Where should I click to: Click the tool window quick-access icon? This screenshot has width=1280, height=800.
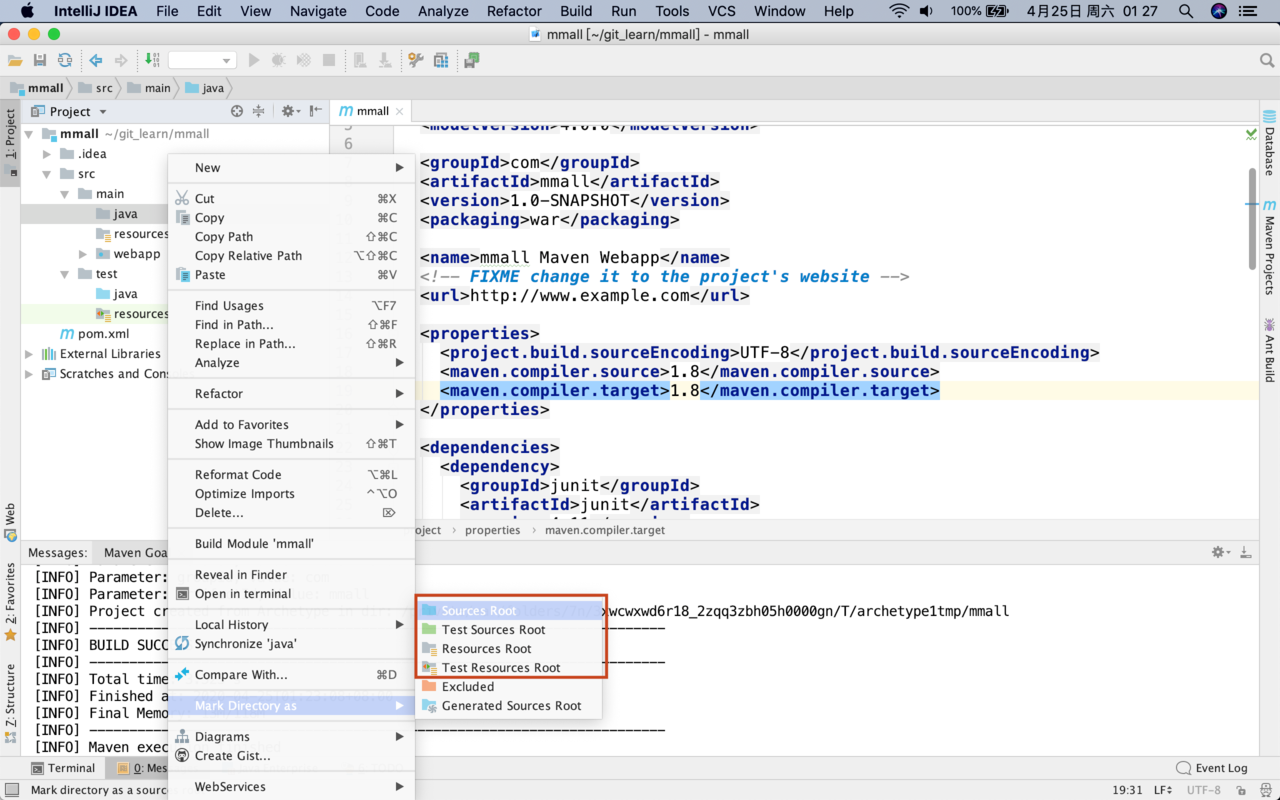pyautogui.click(x=10, y=790)
